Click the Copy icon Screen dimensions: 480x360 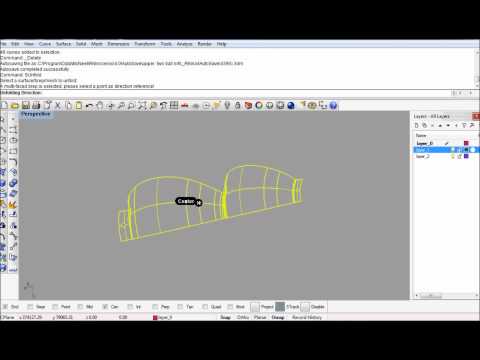68,106
